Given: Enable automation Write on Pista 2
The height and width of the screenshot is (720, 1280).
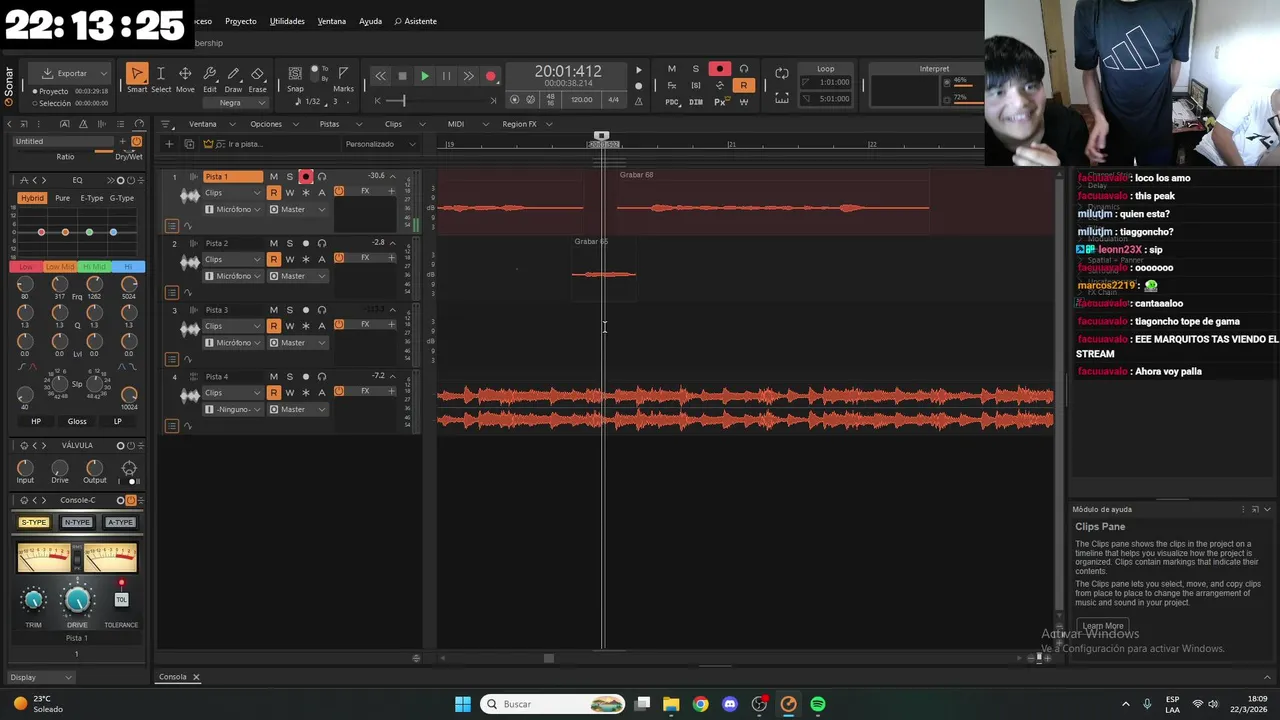Looking at the screenshot, I should coord(290,259).
